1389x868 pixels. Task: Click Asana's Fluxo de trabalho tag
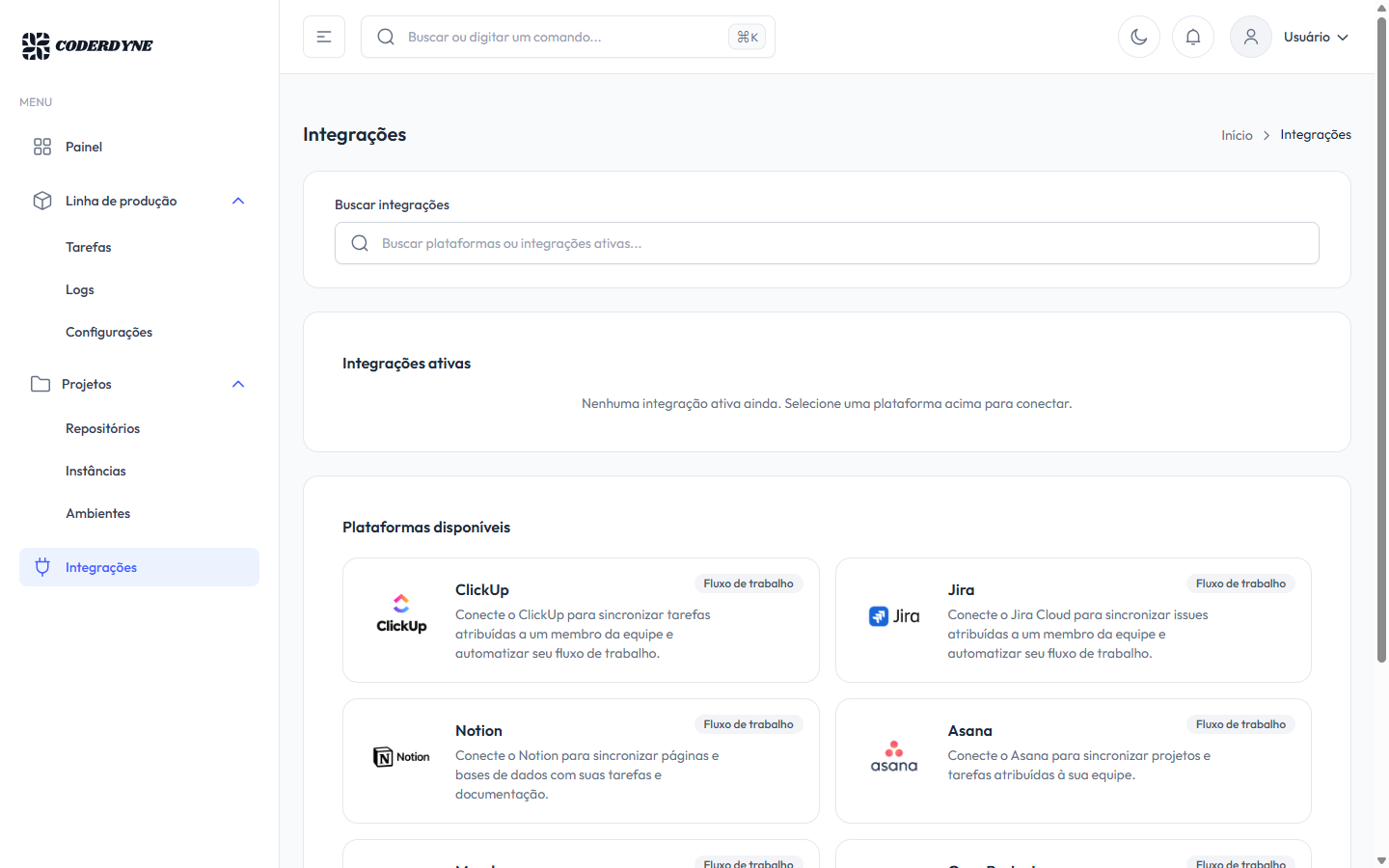click(x=1240, y=724)
